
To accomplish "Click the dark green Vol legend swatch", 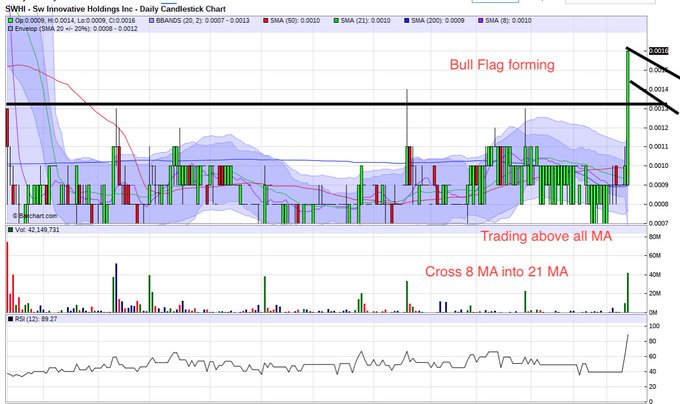I will coord(10,230).
